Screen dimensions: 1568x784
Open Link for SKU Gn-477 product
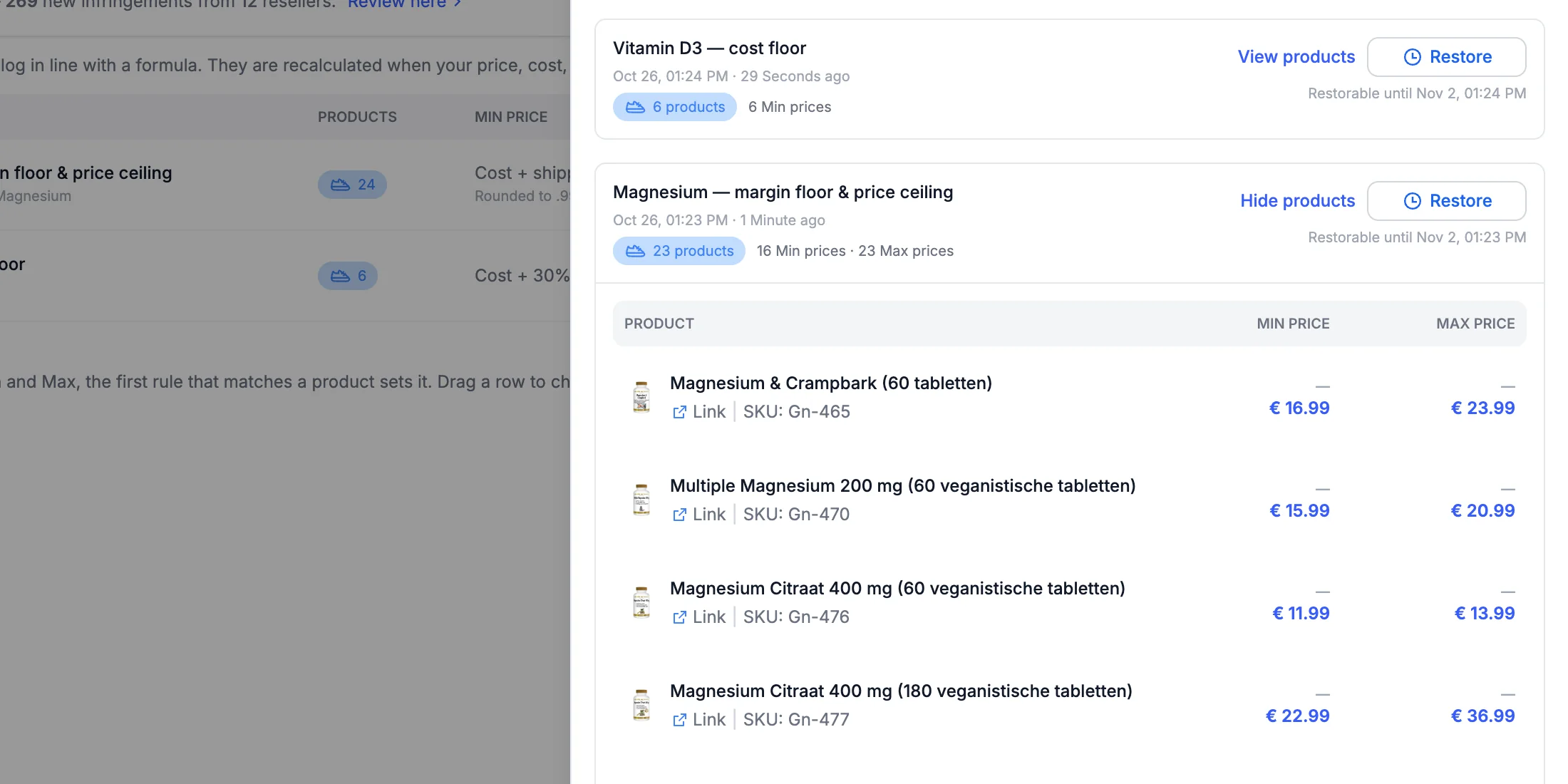pos(698,720)
